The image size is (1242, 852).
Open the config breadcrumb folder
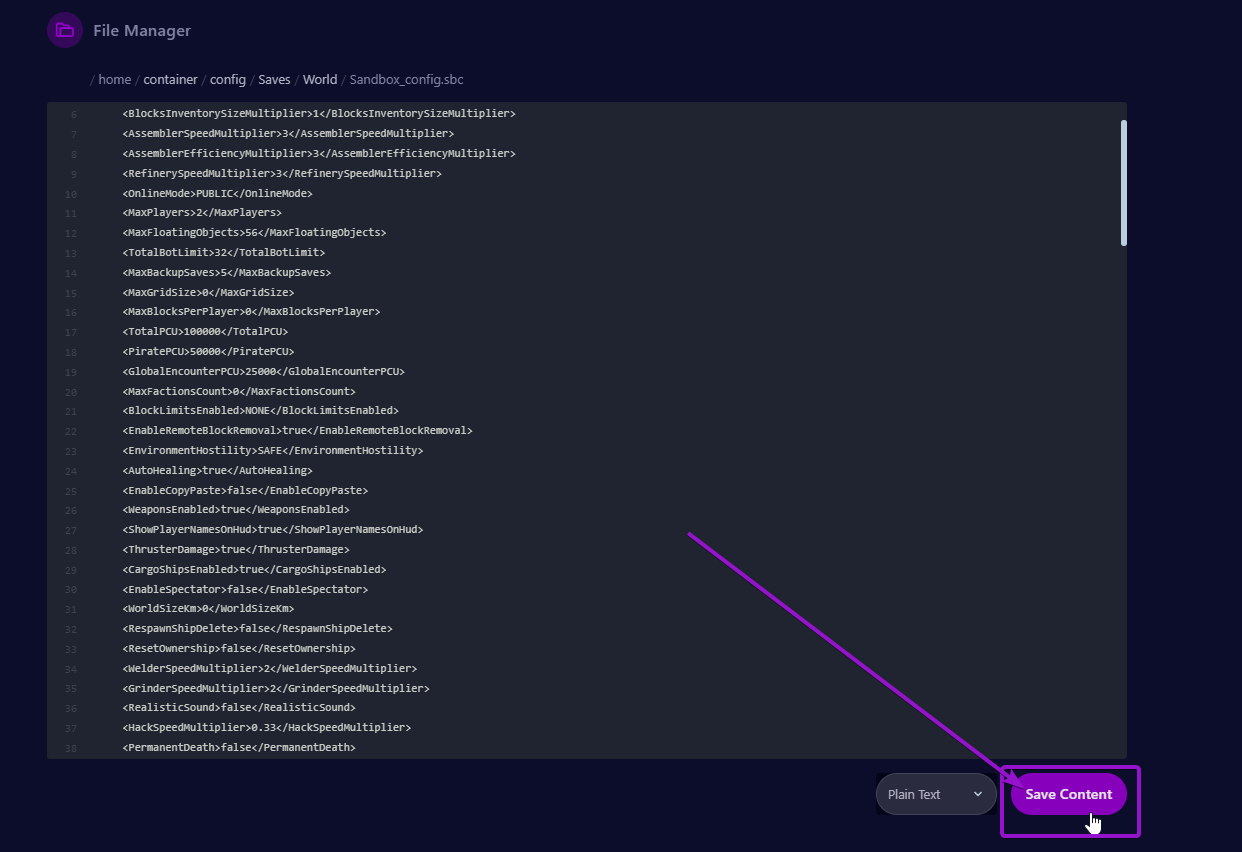[228, 79]
